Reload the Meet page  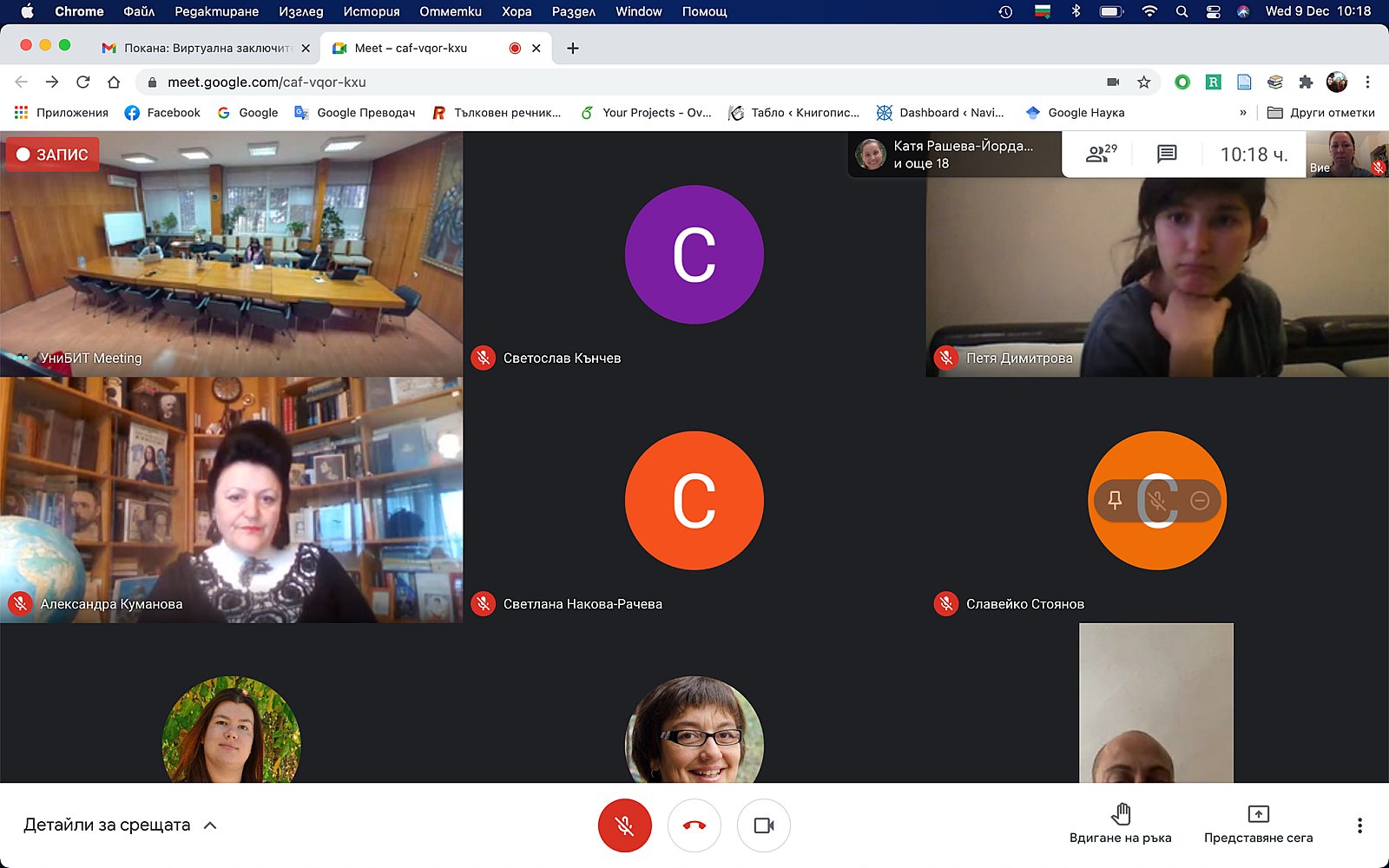pyautogui.click(x=83, y=82)
